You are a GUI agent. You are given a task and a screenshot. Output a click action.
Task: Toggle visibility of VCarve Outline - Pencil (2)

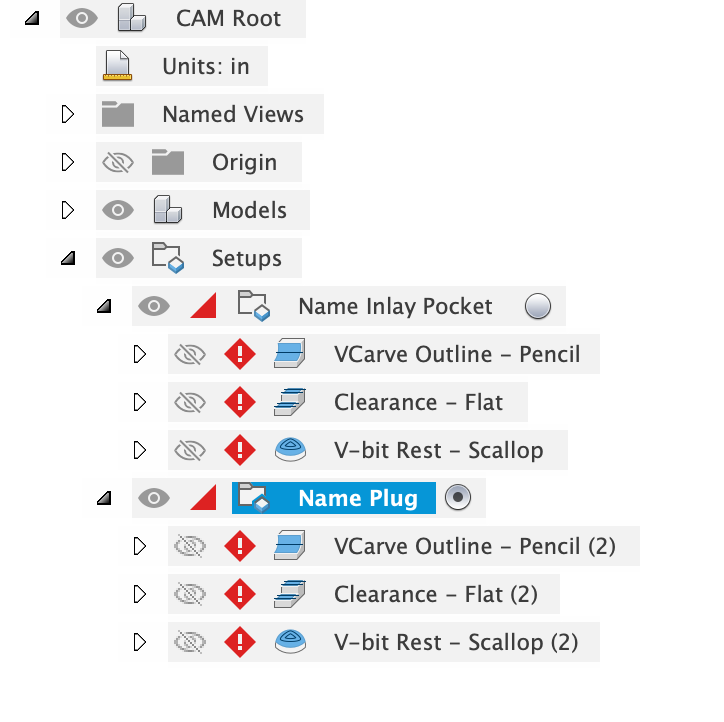(189, 547)
